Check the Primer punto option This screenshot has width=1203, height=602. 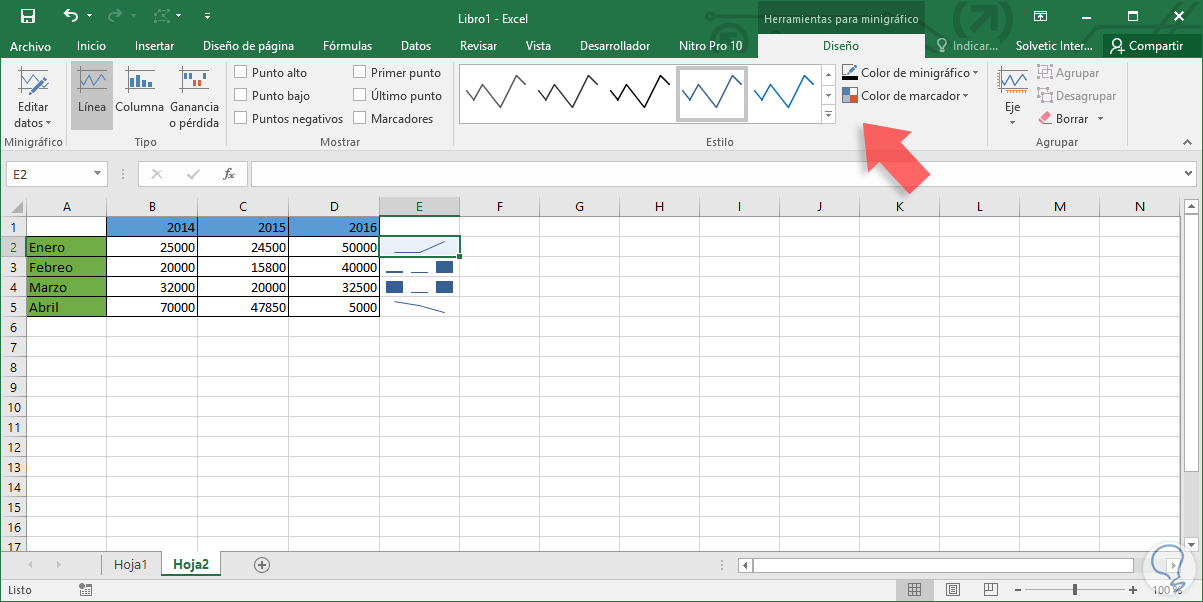pos(359,73)
